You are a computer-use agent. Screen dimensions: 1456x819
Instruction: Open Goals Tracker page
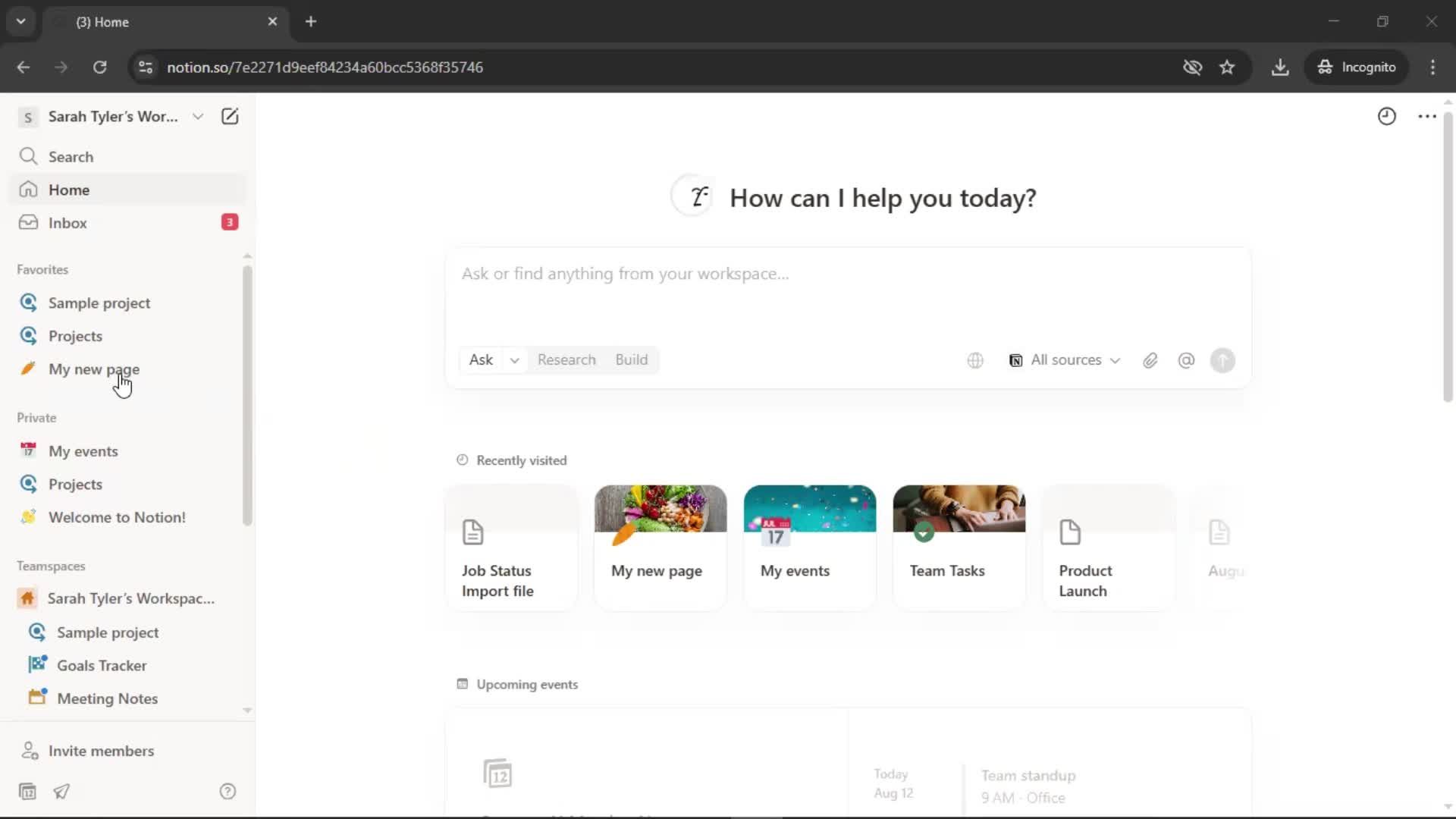point(127,665)
